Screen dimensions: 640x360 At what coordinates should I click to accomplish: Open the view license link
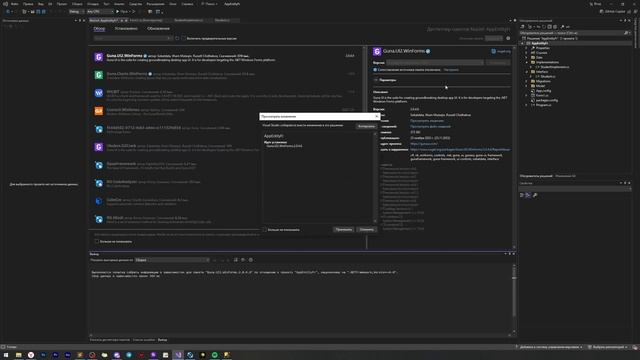427,121
